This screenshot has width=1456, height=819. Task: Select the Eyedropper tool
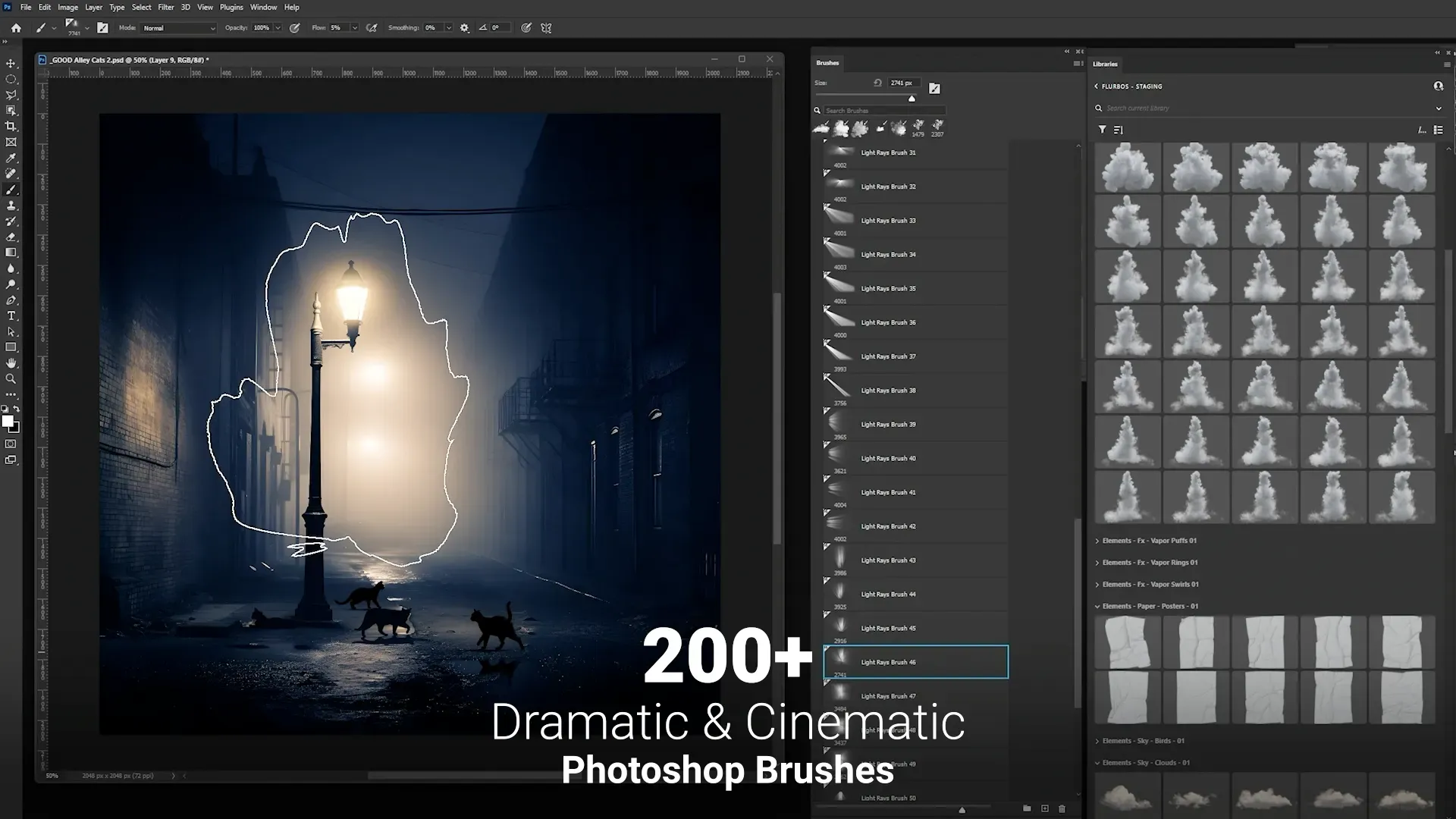[x=11, y=158]
